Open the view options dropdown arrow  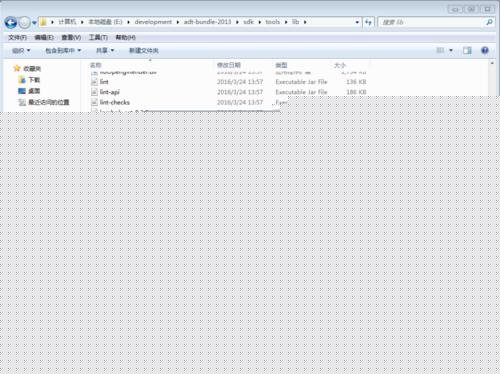pos(451,50)
